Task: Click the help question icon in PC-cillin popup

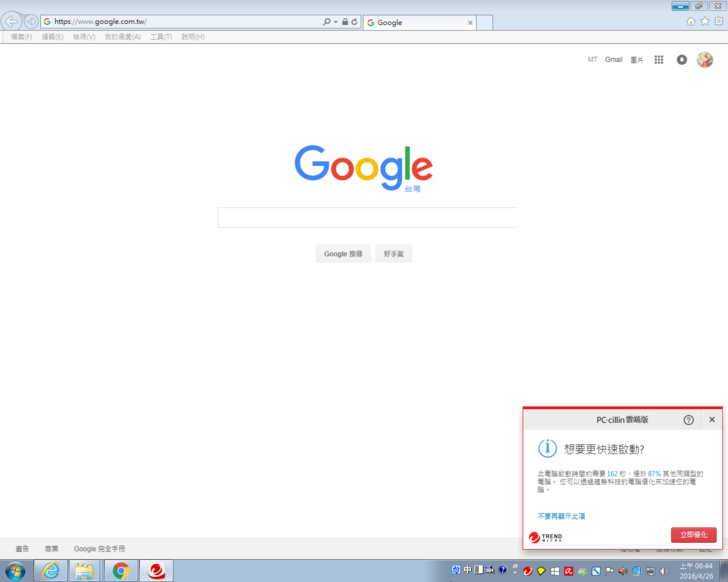Action: click(689, 420)
